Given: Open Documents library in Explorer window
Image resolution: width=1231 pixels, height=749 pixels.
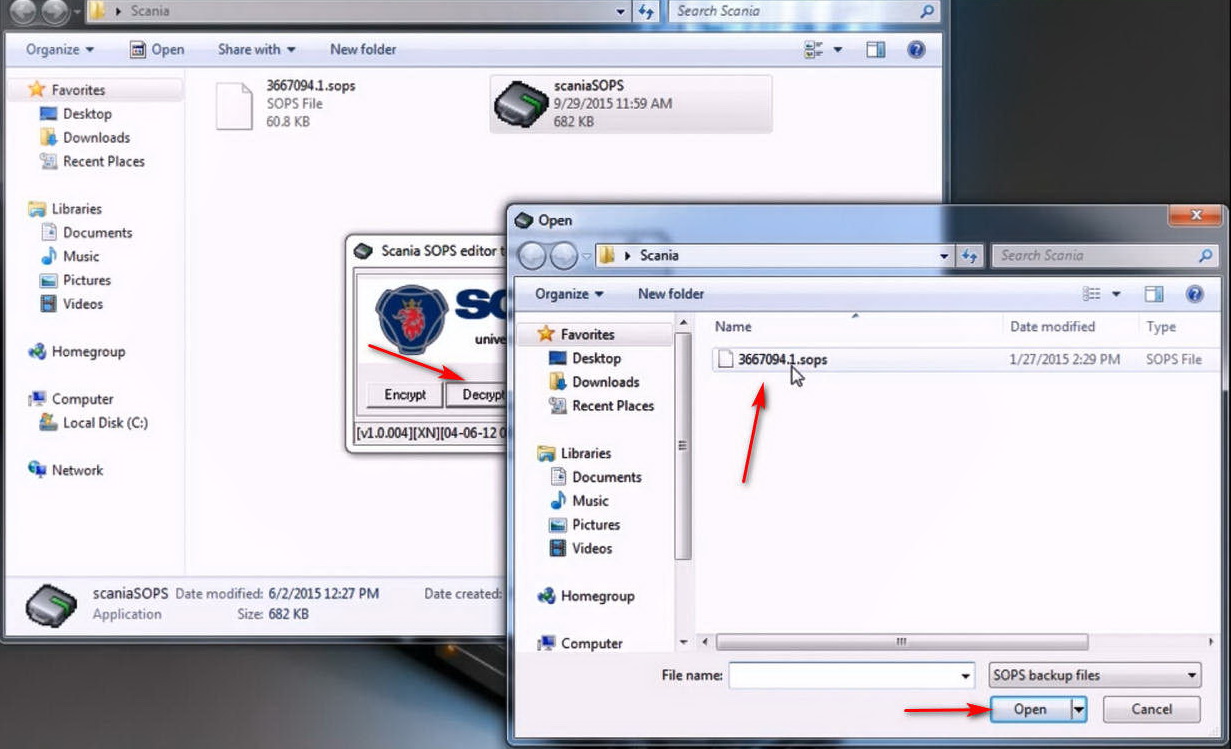Looking at the screenshot, I should pyautogui.click(x=97, y=232).
